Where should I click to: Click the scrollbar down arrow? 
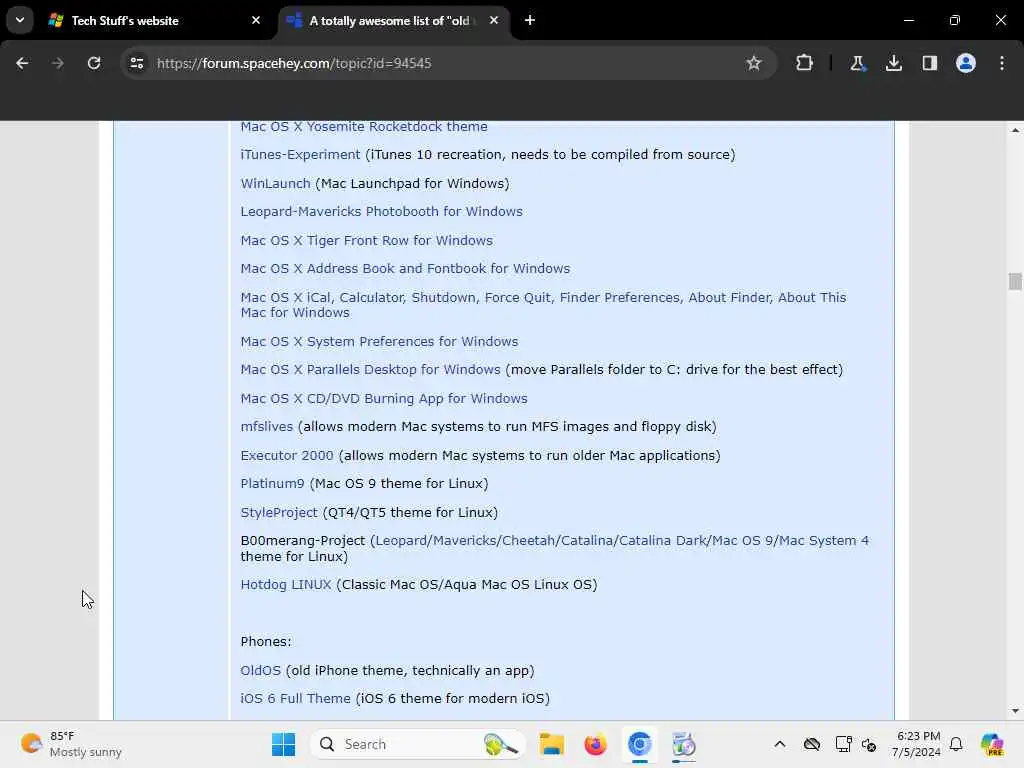(x=1015, y=711)
